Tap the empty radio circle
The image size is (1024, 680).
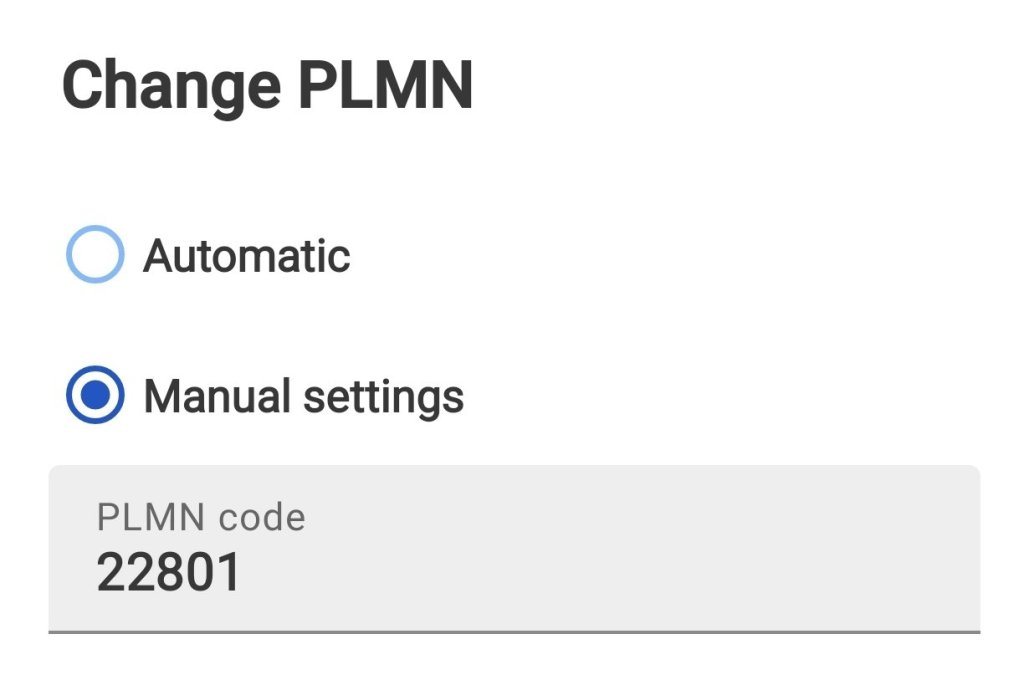coord(95,255)
